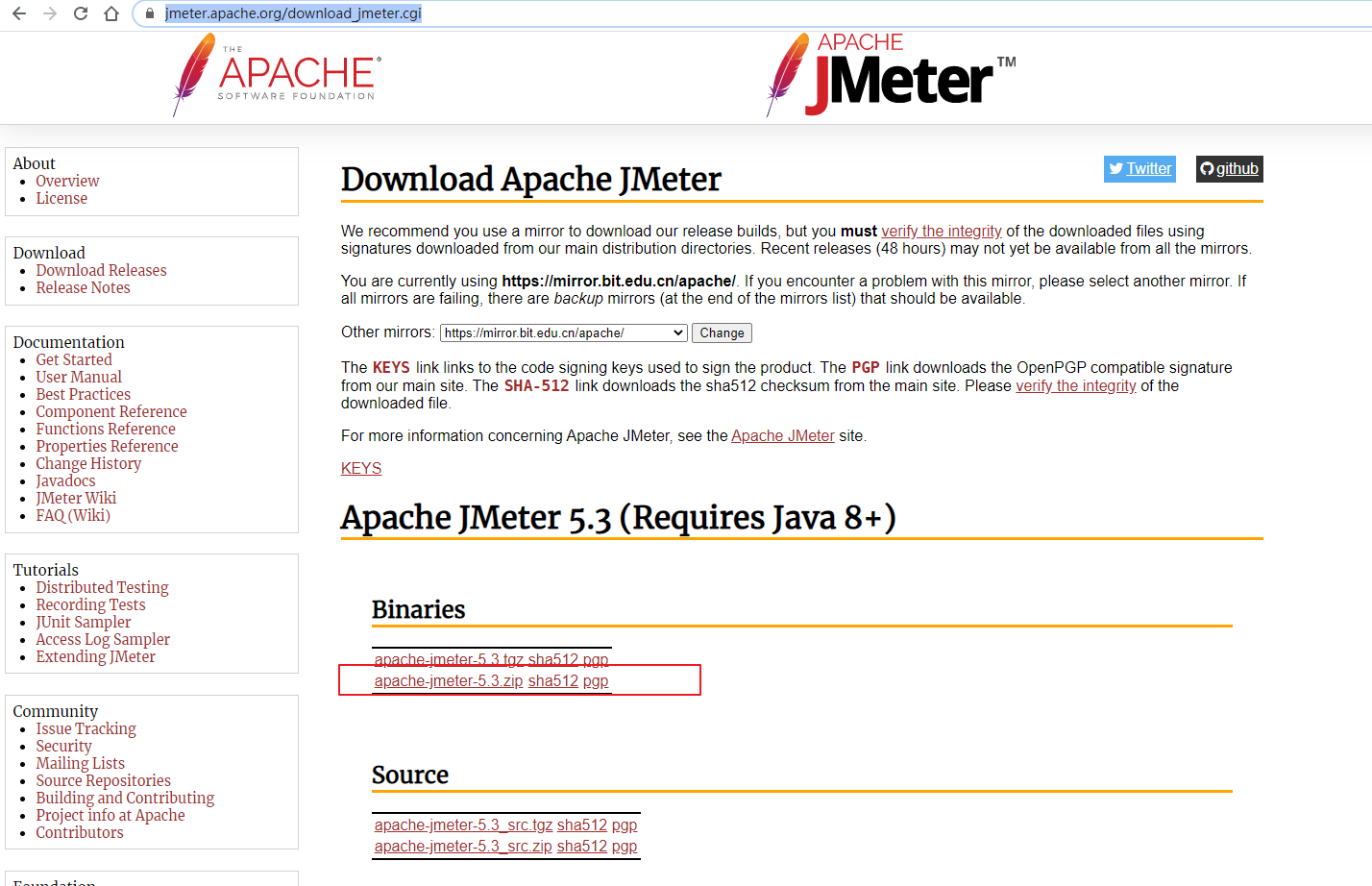This screenshot has width=1372, height=886.
Task: Open Recording Tests tutorial
Action: click(90, 604)
